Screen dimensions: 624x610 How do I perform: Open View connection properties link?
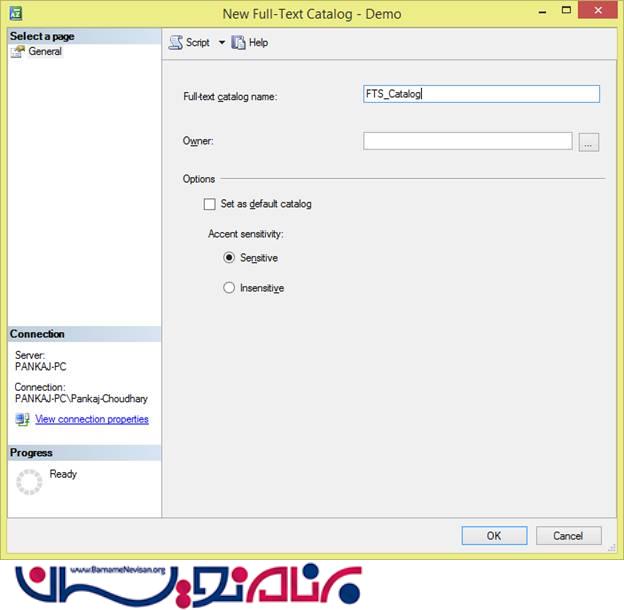tap(92, 419)
